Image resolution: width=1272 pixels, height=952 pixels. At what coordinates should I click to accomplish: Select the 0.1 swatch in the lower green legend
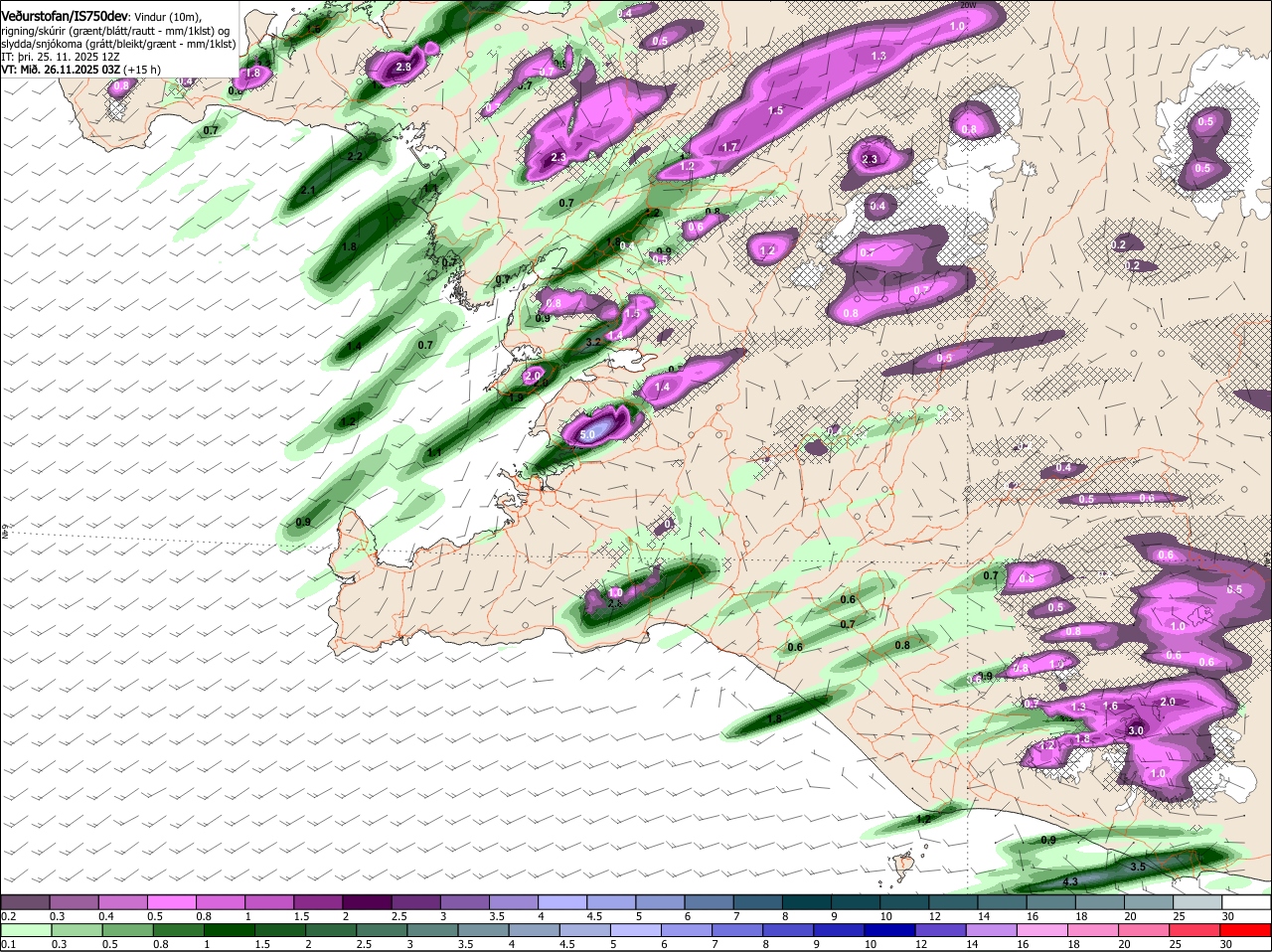click(x=25, y=930)
